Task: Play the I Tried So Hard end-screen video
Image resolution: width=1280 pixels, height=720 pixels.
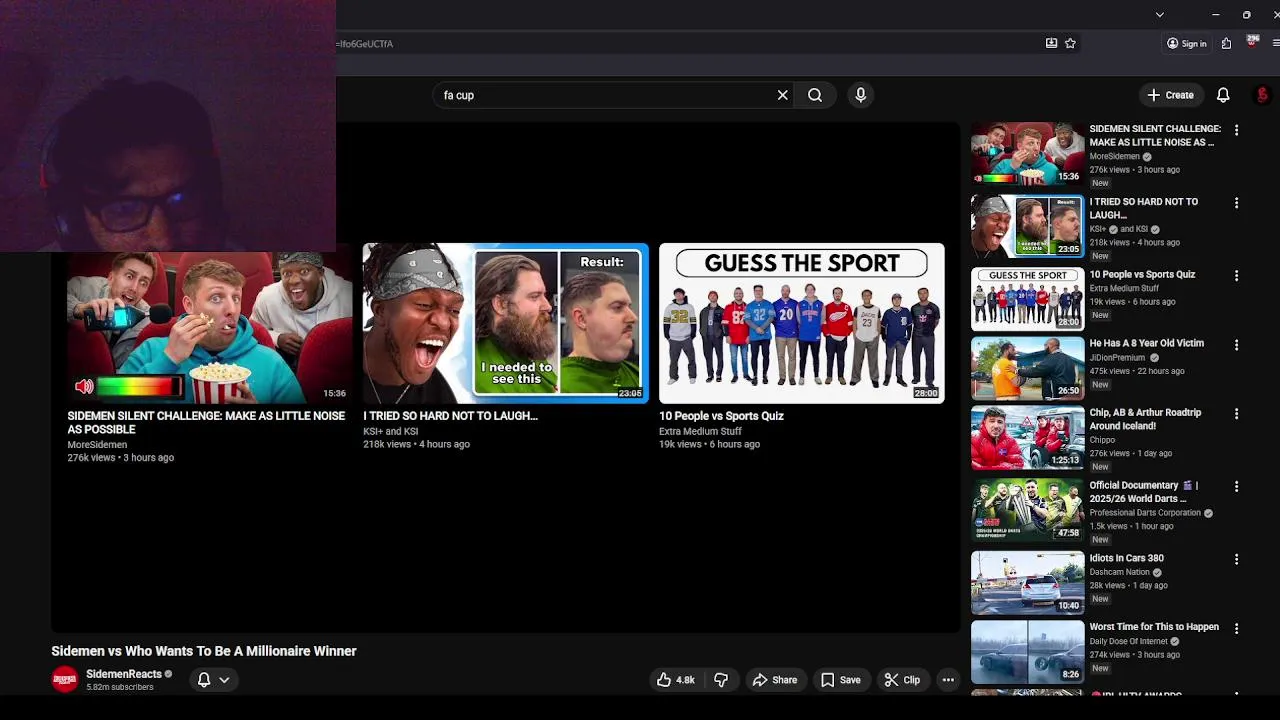Action: 505,323
